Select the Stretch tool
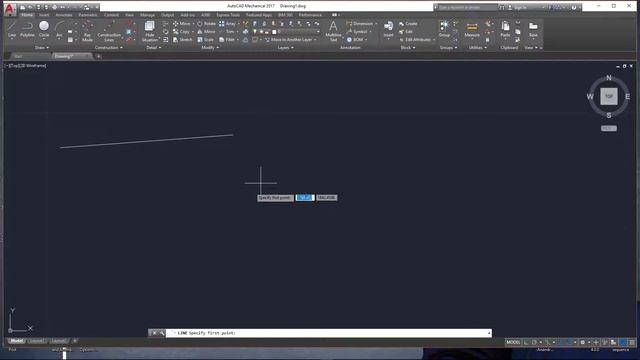 pos(182,40)
